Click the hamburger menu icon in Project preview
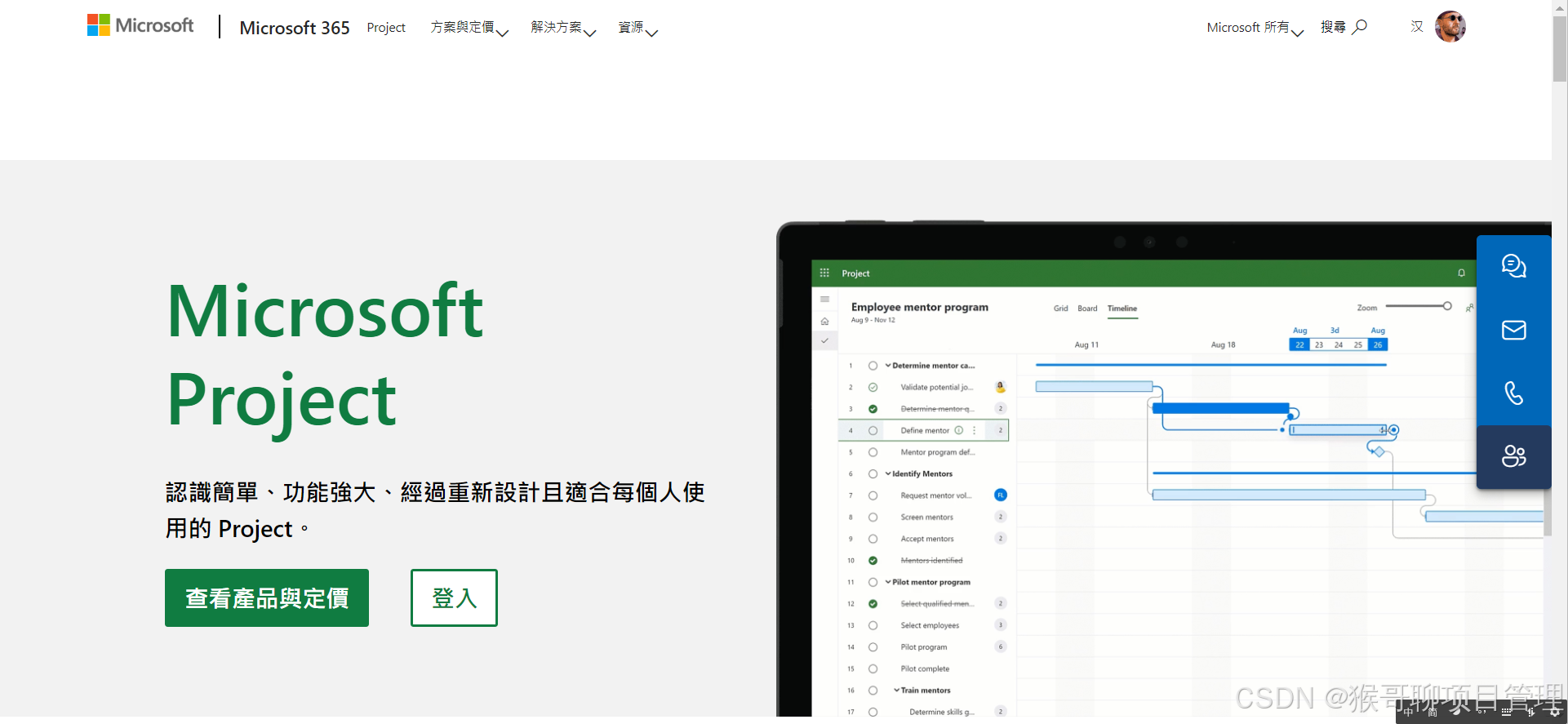The width and height of the screenshot is (1568, 724). 824,299
